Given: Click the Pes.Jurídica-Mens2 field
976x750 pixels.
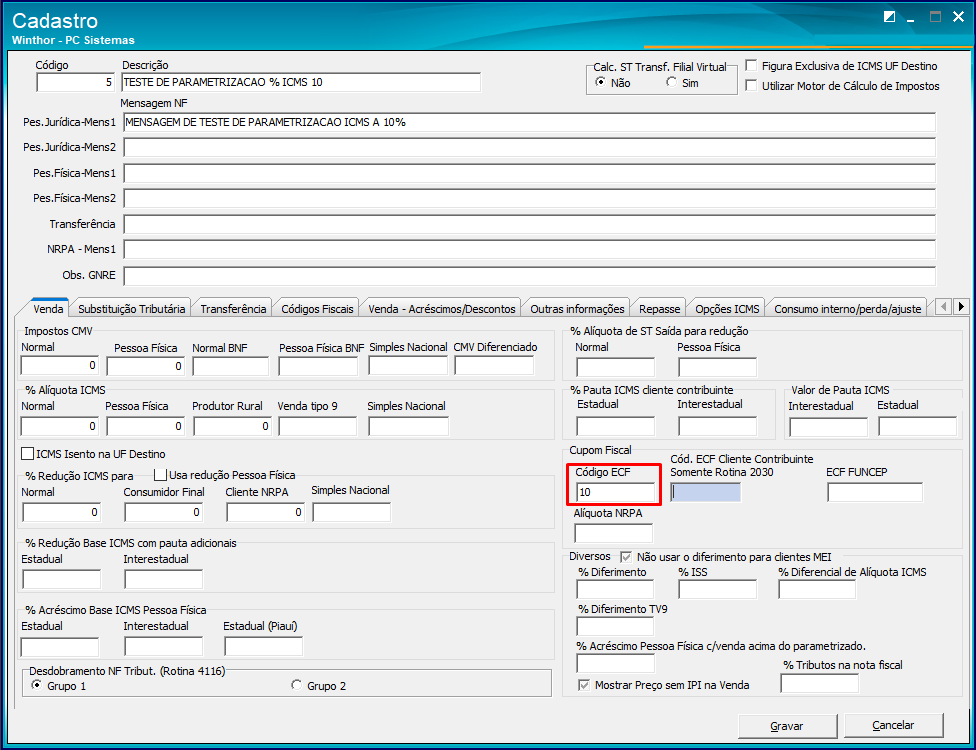Looking at the screenshot, I should click(529, 148).
